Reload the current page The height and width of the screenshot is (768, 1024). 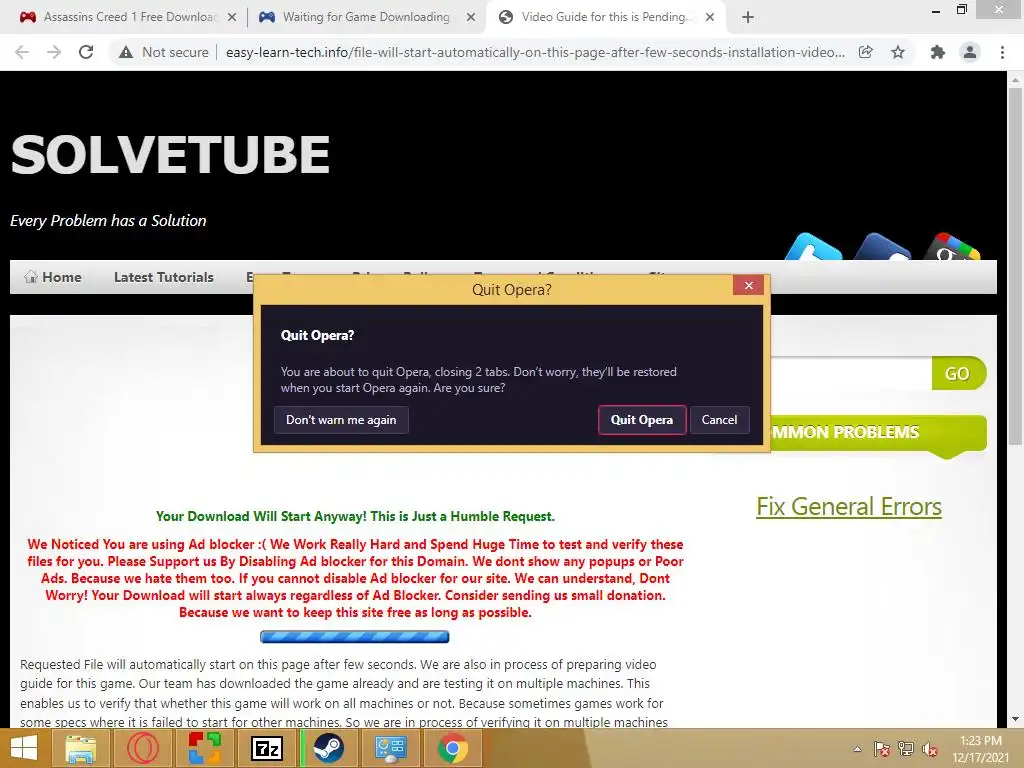[x=86, y=52]
